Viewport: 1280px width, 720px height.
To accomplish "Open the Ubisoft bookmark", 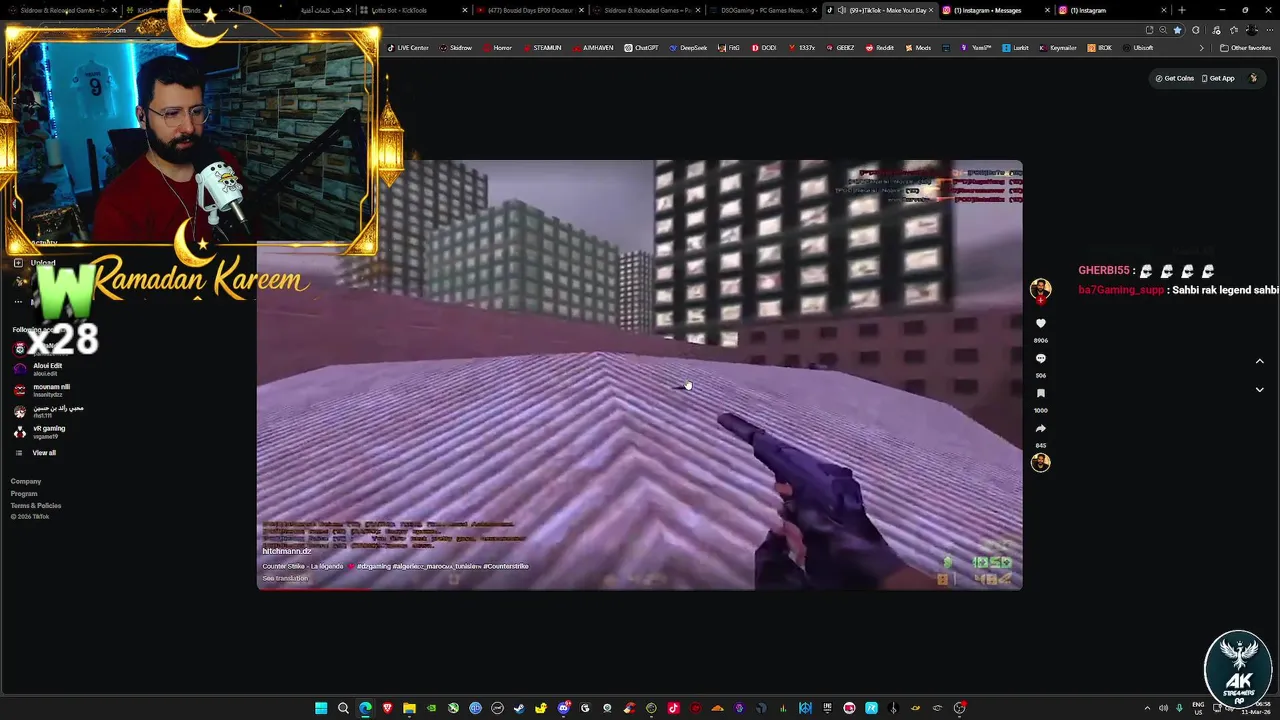I will [x=1139, y=48].
